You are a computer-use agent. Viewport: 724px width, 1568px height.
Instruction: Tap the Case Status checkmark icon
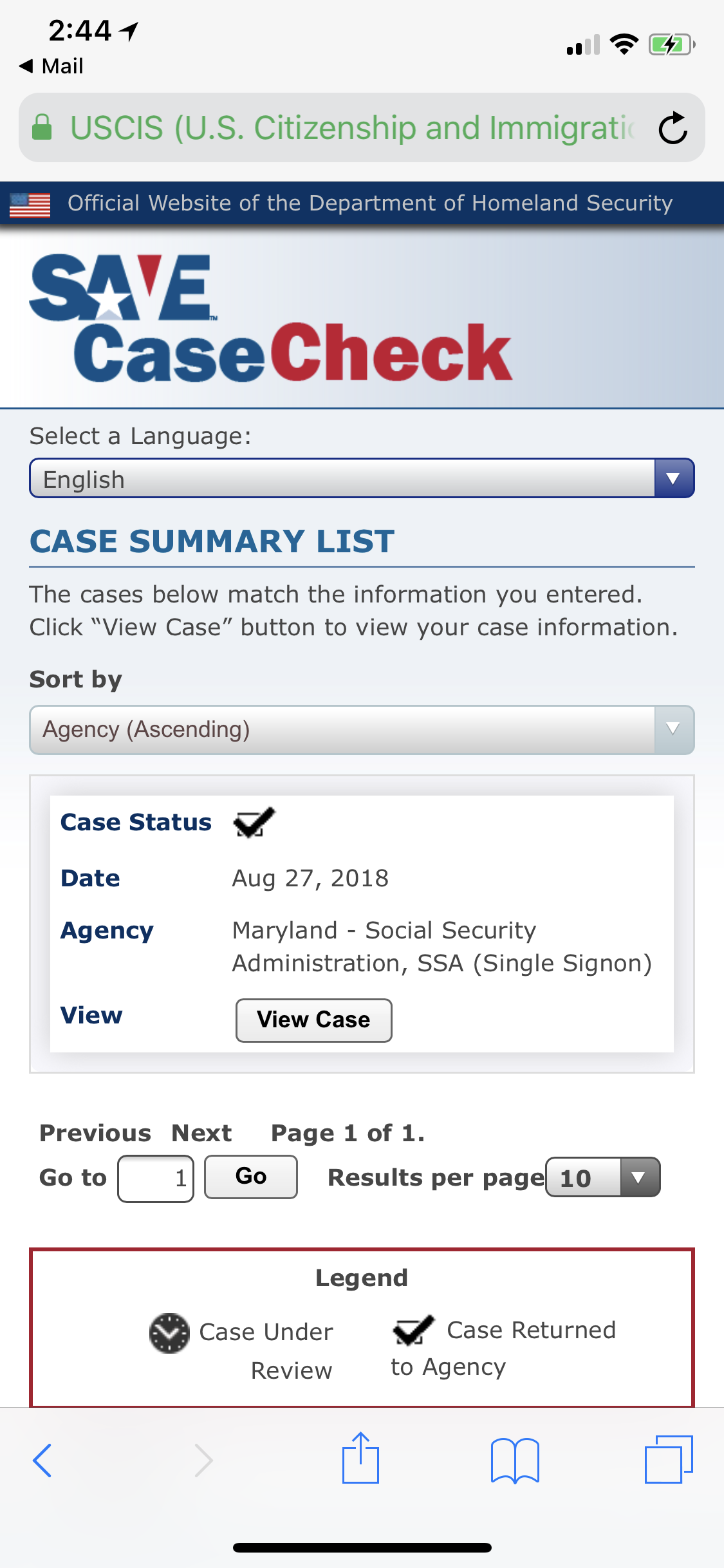[254, 822]
